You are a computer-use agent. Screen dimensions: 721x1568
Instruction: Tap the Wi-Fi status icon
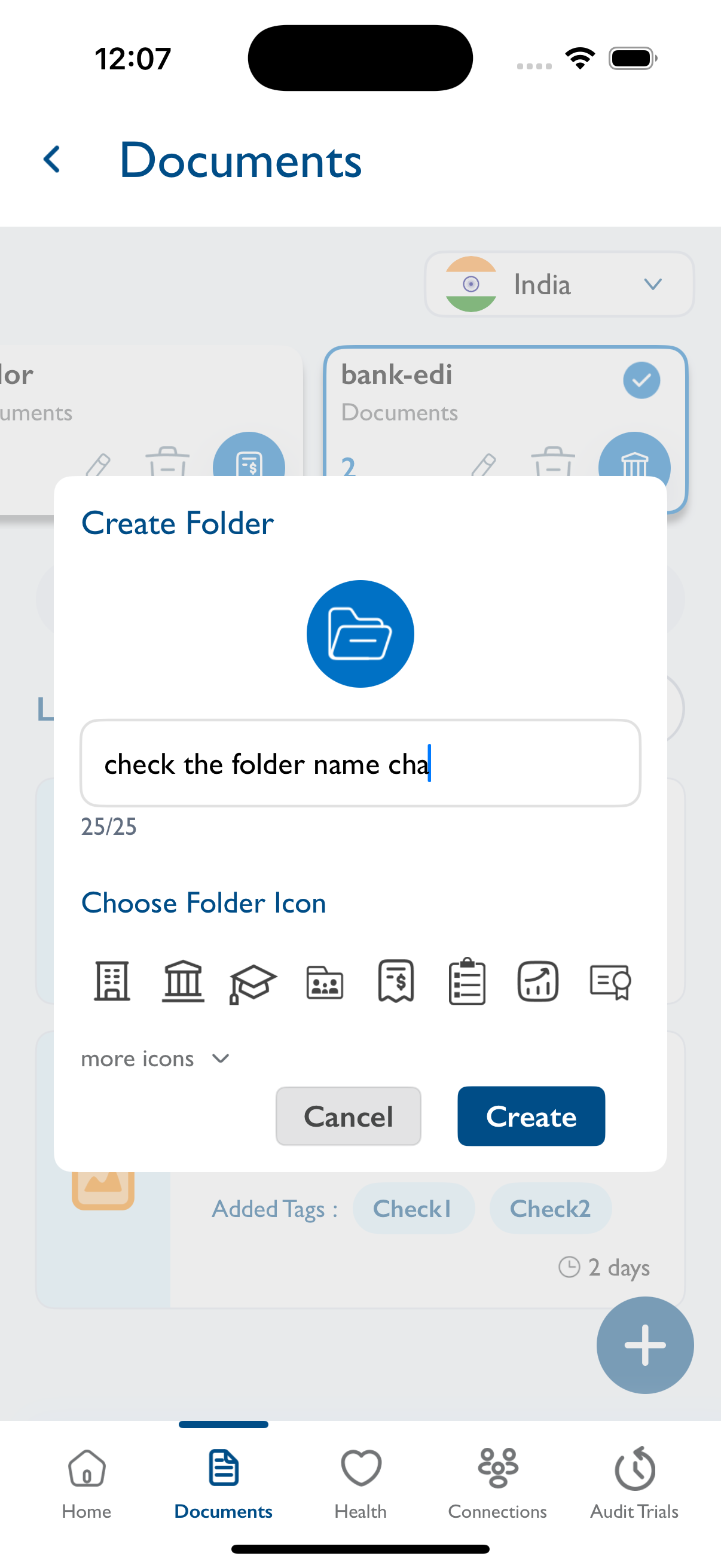pyautogui.click(x=580, y=59)
